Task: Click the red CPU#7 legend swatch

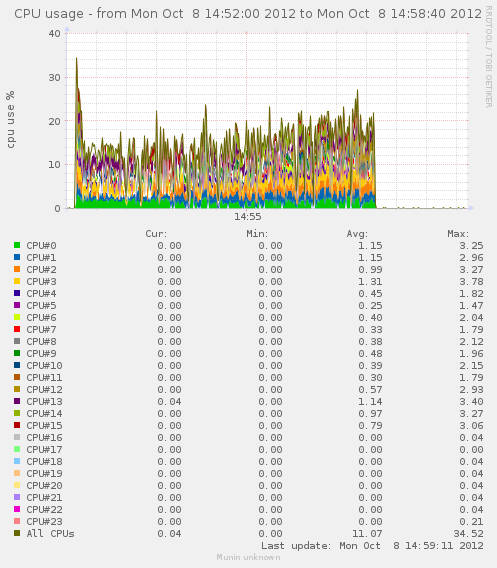Action: coord(17,329)
